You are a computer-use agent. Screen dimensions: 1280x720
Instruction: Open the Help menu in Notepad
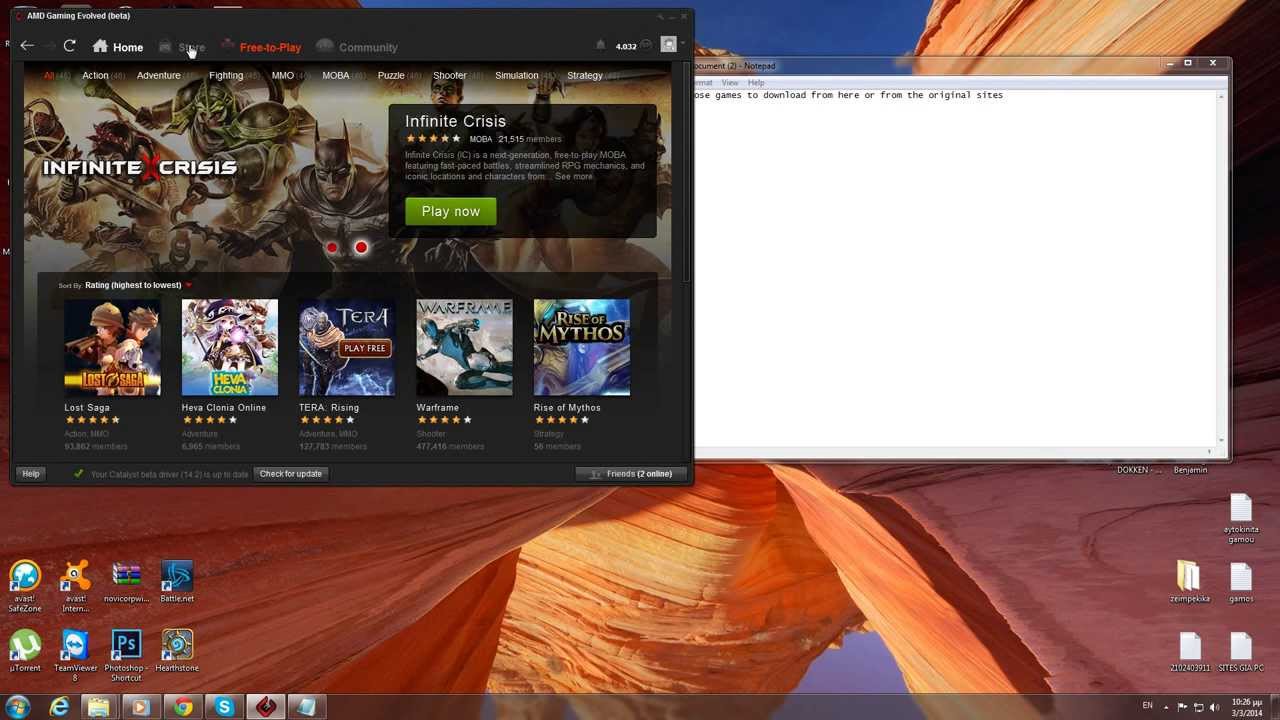tap(756, 82)
